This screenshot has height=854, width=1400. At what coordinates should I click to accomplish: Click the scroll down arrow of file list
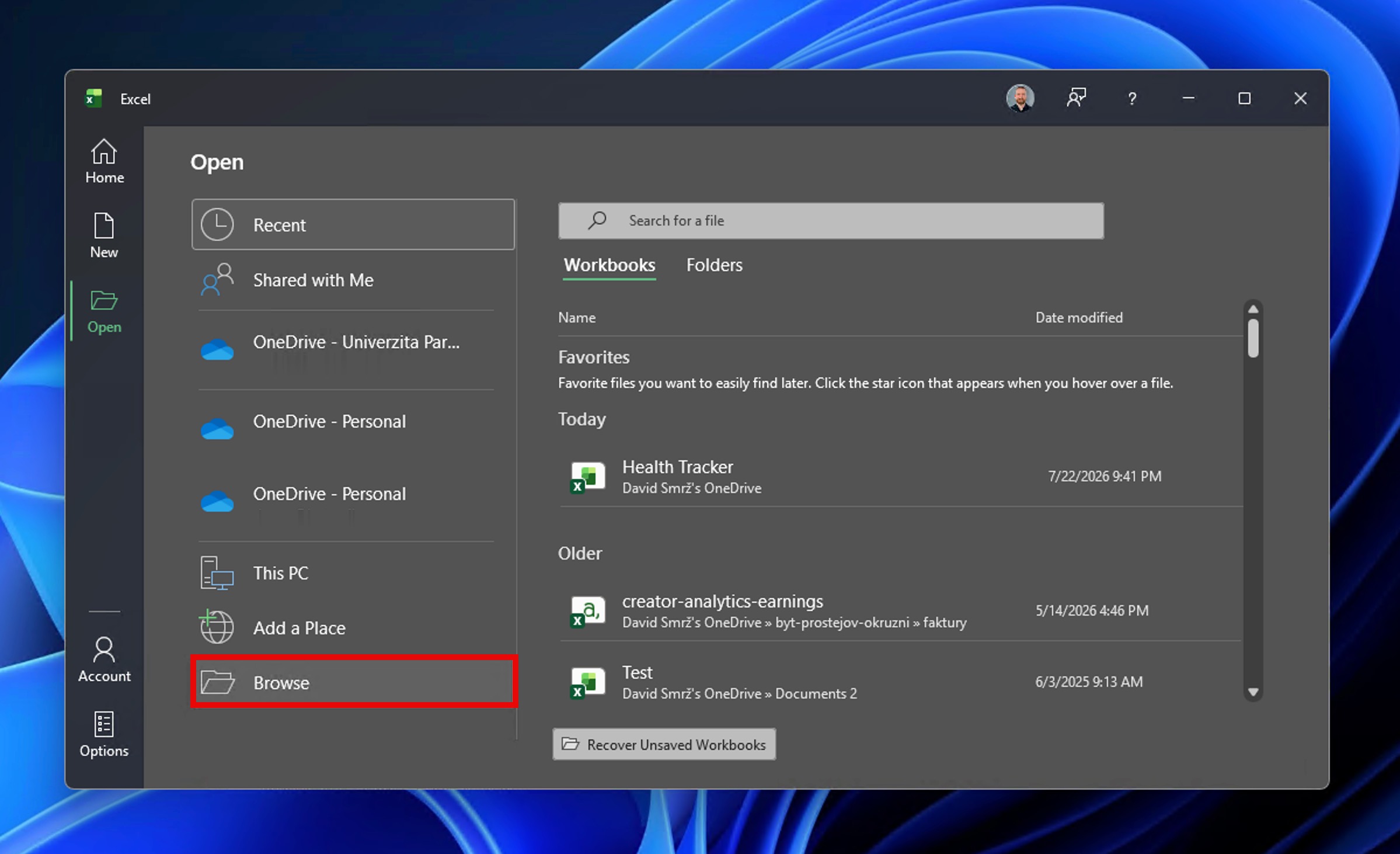1253,692
